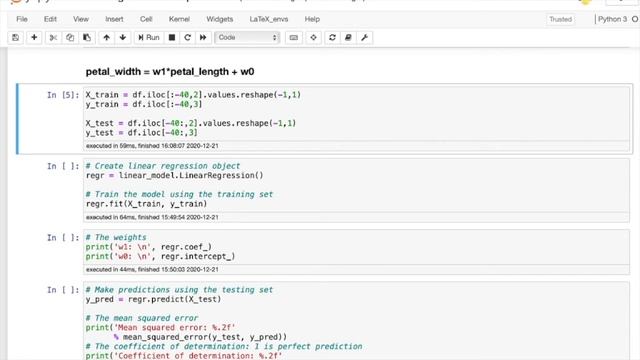
Task: Click the In [5] prompt label
Action: 63,95
